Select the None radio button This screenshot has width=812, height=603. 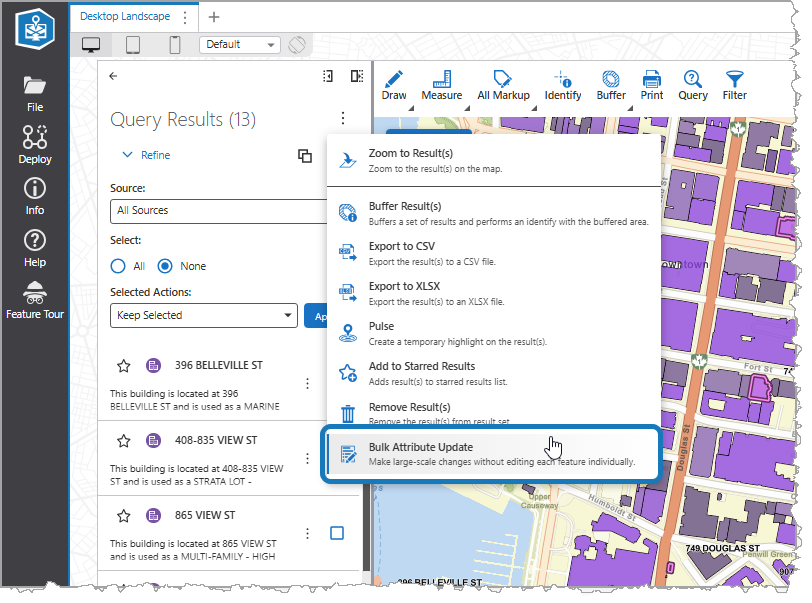166,266
